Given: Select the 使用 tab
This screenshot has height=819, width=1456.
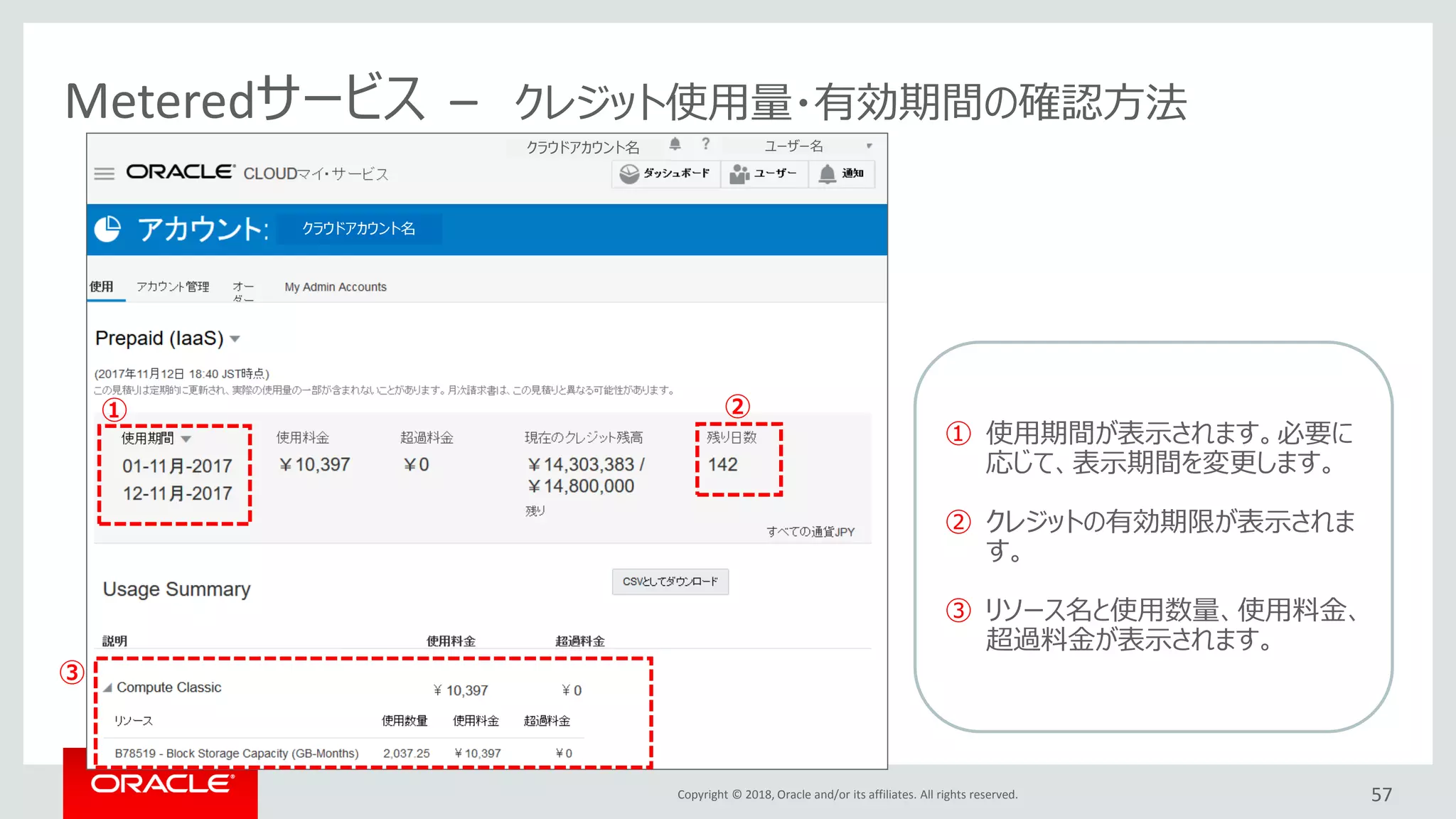Looking at the screenshot, I should click(x=102, y=287).
